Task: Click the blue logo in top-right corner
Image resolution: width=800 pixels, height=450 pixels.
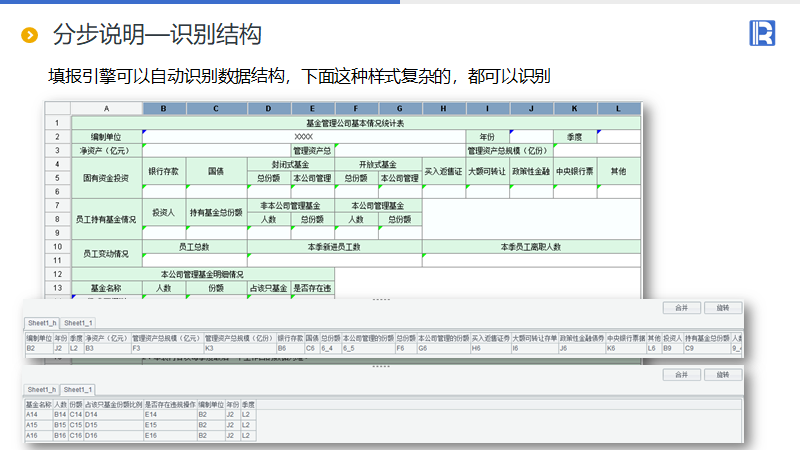Action: (762, 33)
